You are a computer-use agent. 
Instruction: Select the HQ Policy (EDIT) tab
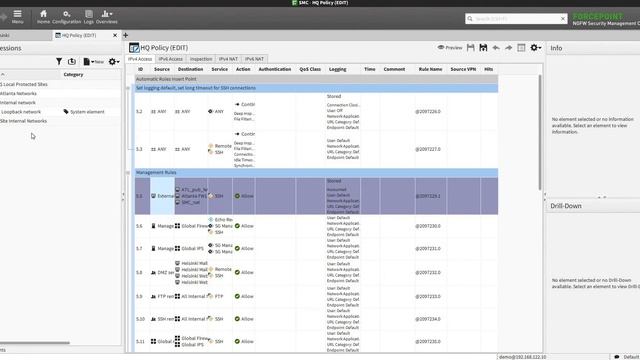(80, 36)
